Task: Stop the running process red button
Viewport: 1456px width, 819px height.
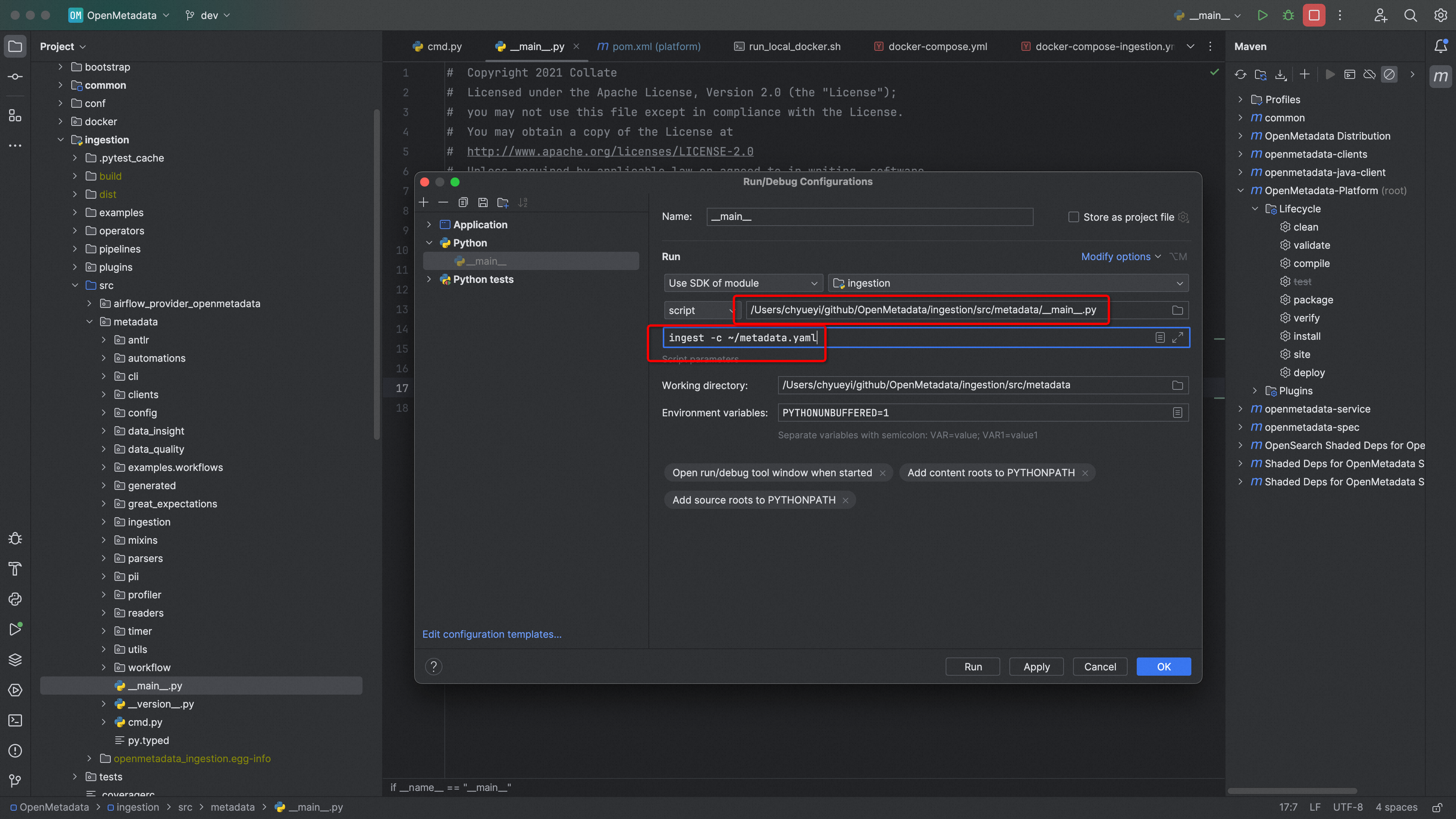Action: pyautogui.click(x=1314, y=15)
